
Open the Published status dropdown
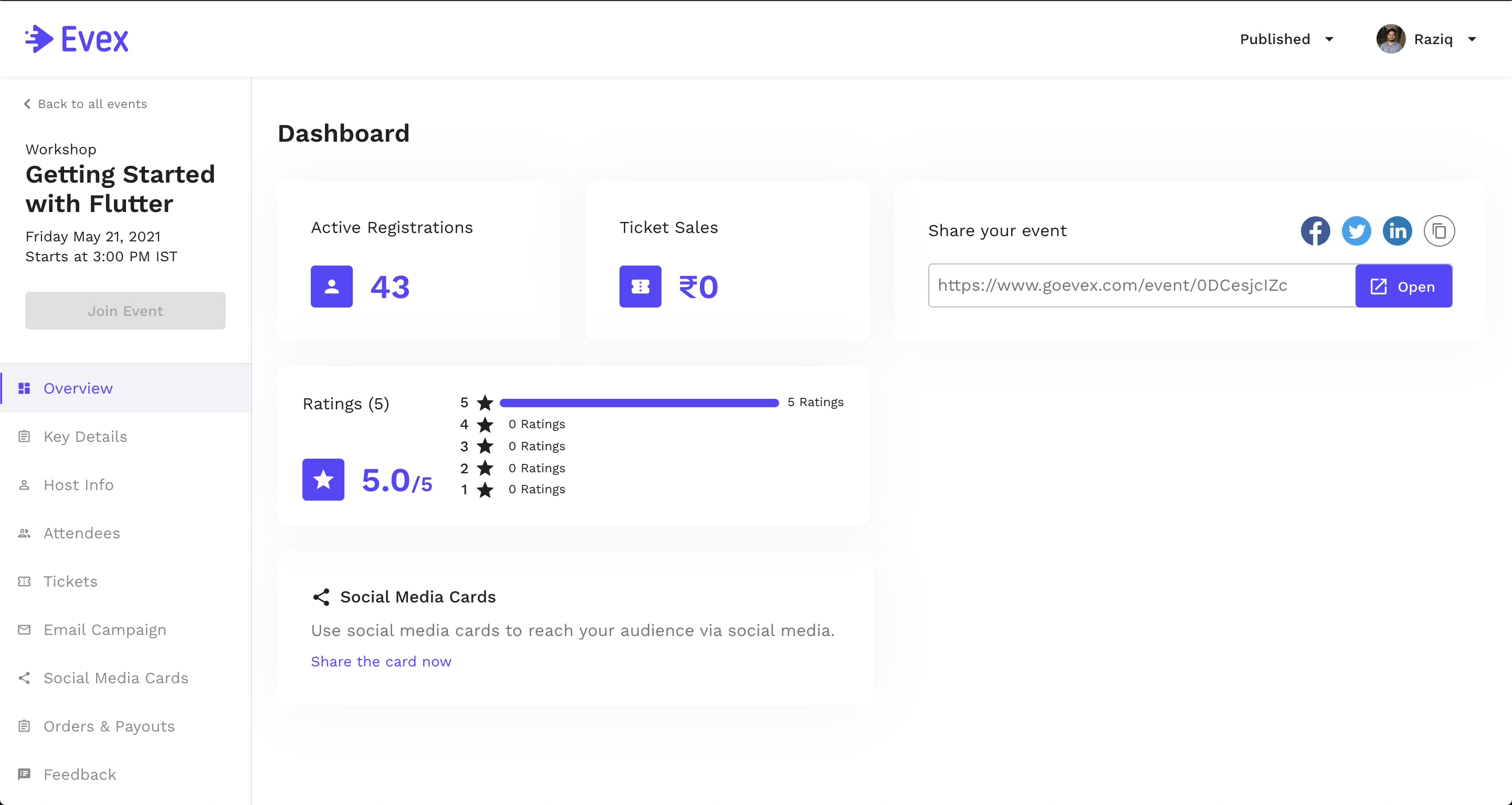pyautogui.click(x=1287, y=39)
